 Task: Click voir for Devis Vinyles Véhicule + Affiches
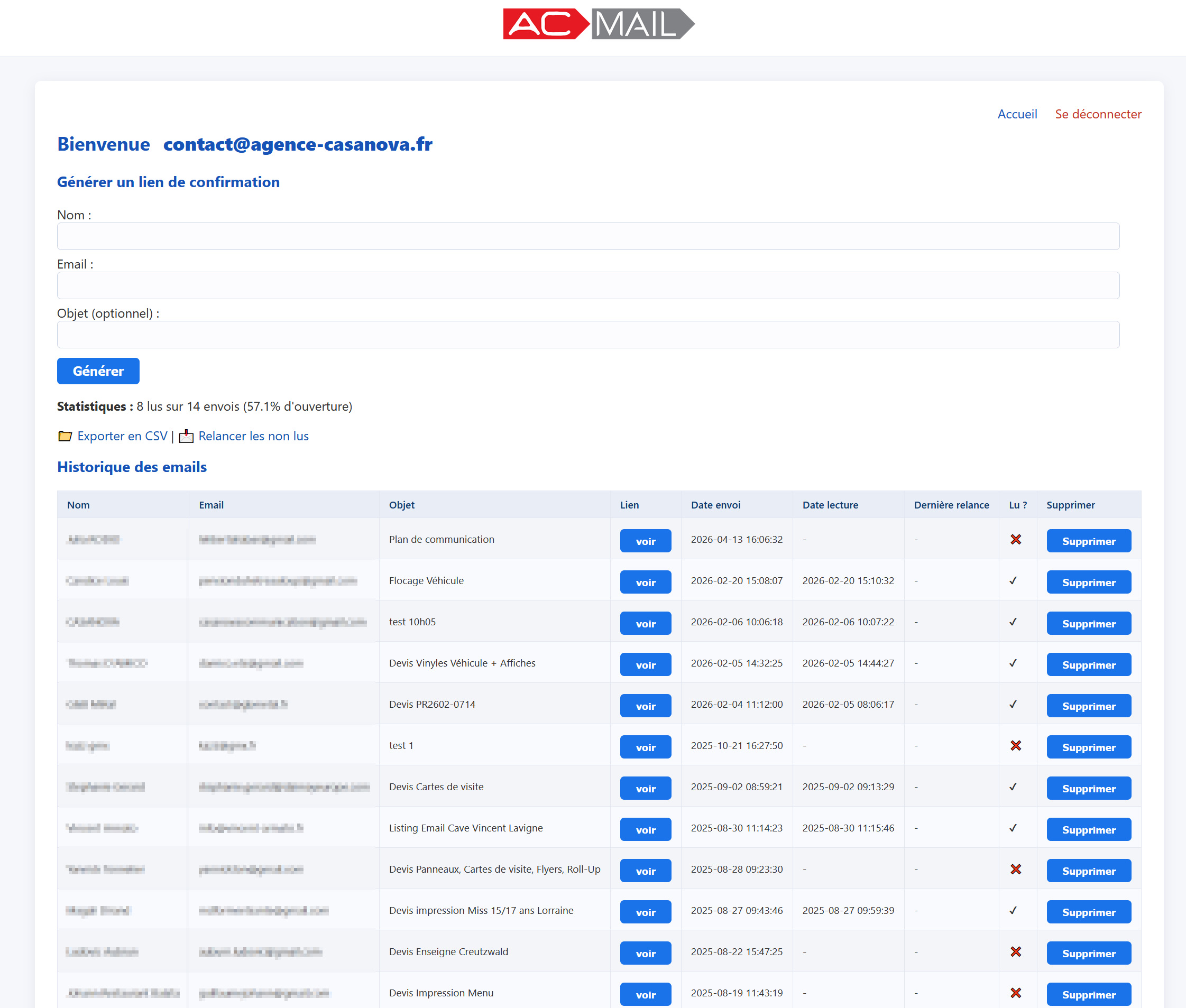coord(645,664)
